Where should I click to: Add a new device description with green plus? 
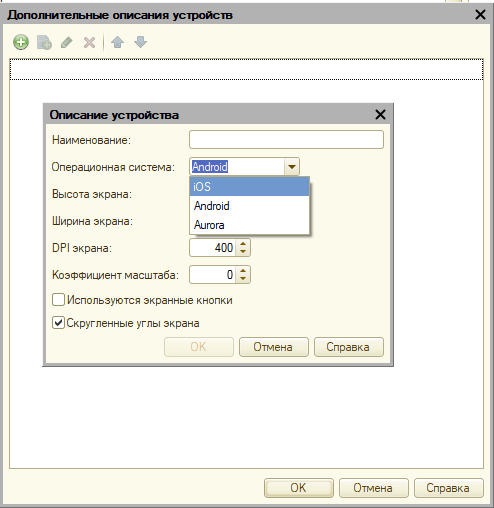[21, 42]
